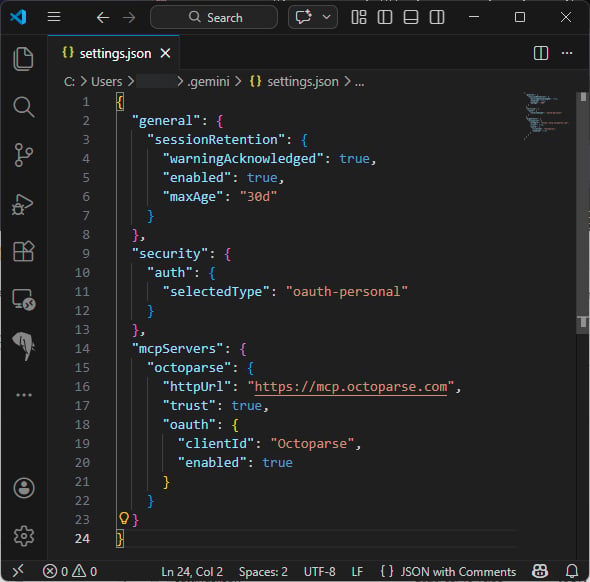
Task: Open the Accounts menu icon
Action: pyautogui.click(x=24, y=488)
